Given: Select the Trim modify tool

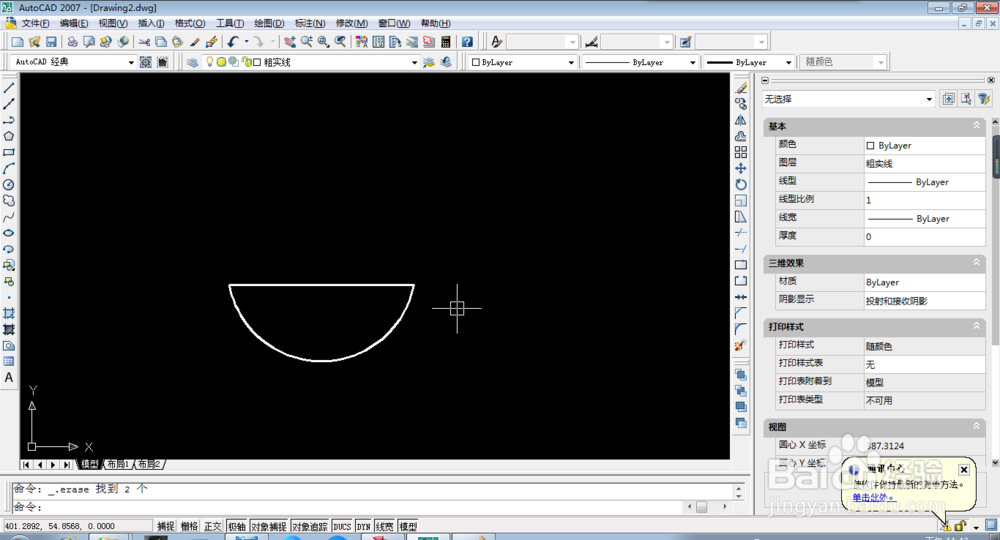Looking at the screenshot, I should coord(740,233).
